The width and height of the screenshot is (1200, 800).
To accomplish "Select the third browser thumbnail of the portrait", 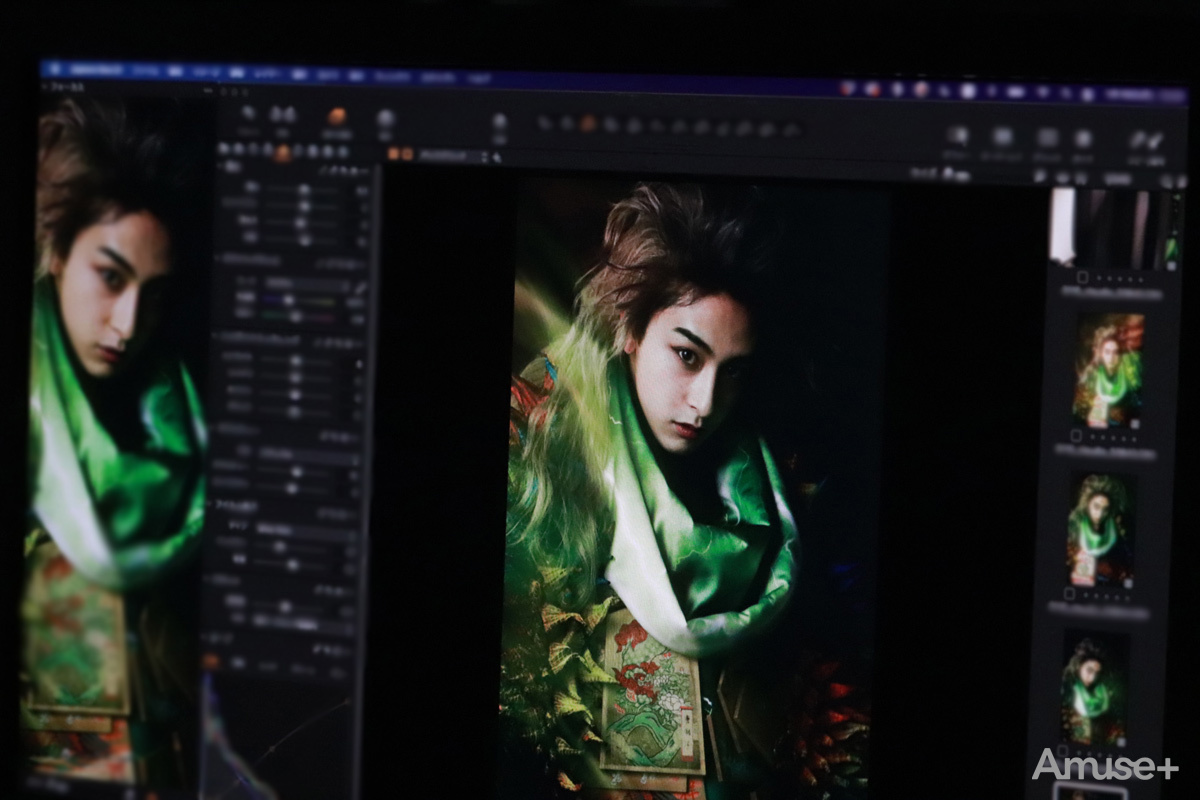I will tap(1100, 530).
